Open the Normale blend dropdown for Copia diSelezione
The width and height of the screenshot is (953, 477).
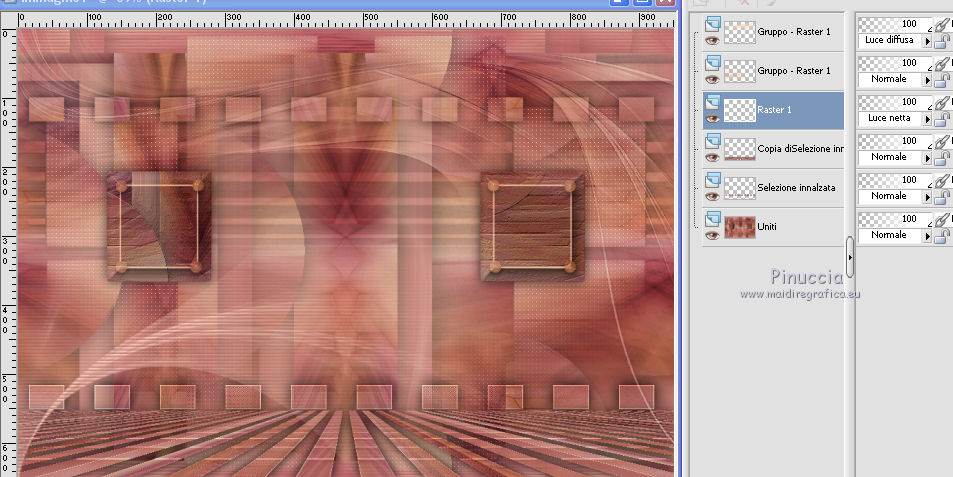point(927,158)
